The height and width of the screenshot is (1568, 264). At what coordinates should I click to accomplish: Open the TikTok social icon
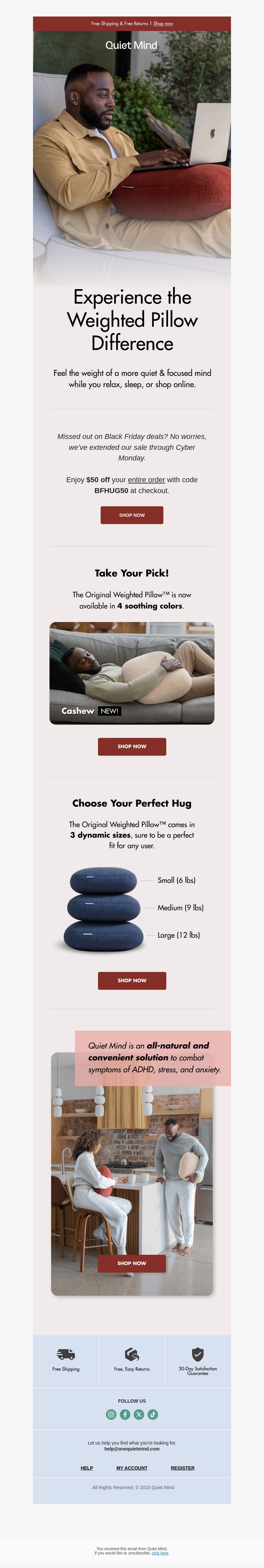(153, 1414)
